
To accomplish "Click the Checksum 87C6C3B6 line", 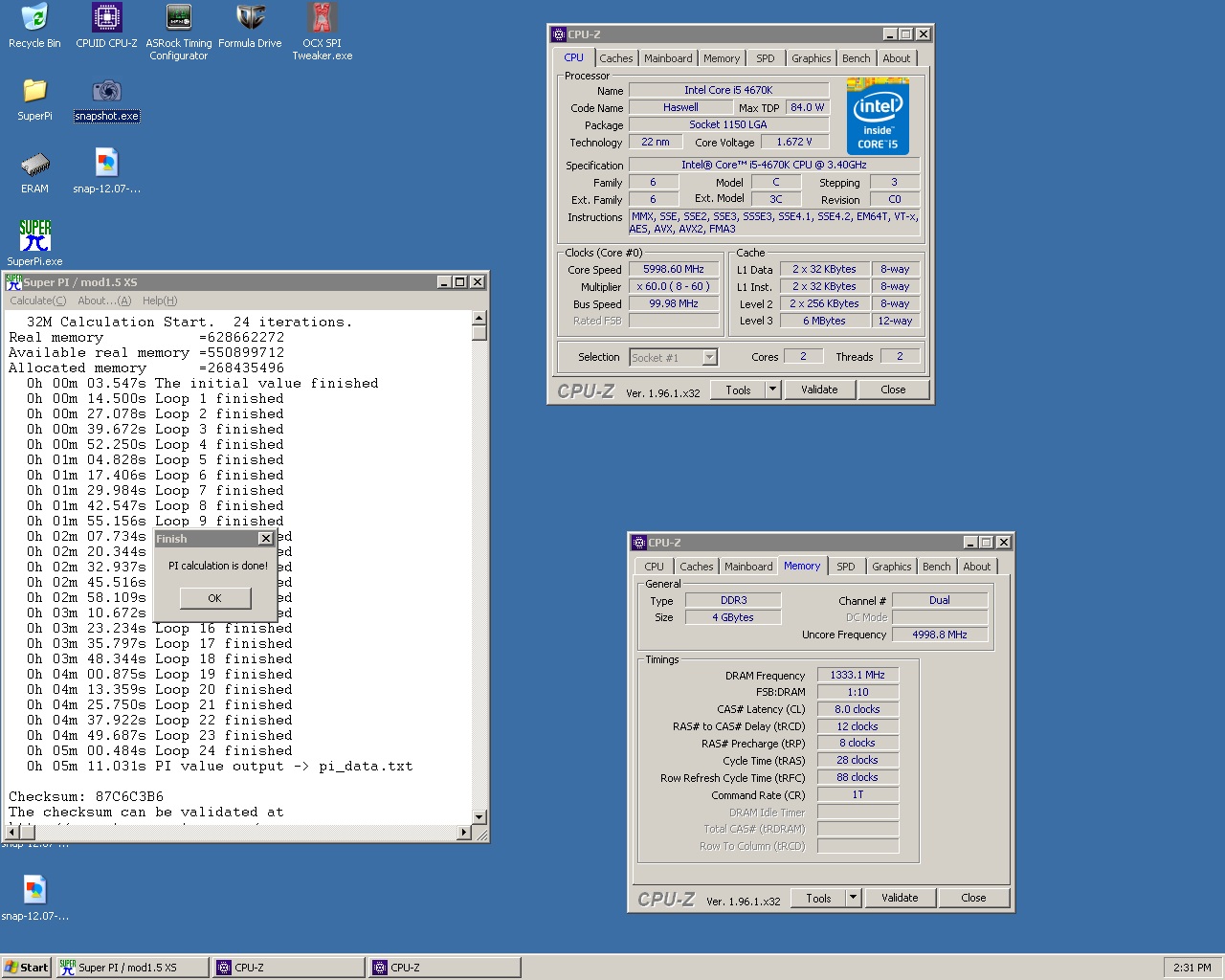I will (x=86, y=796).
